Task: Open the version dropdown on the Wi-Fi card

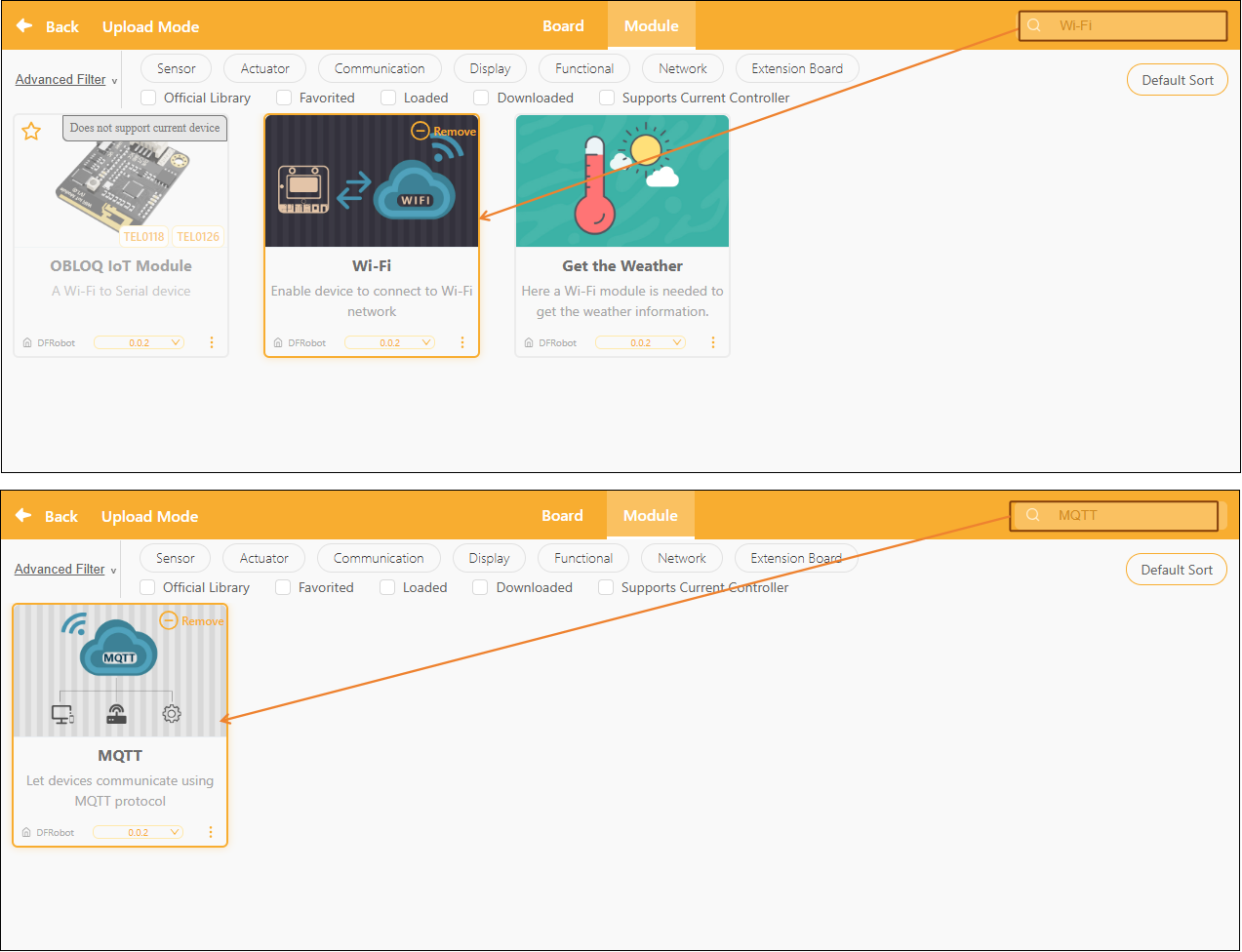Action: click(x=390, y=342)
